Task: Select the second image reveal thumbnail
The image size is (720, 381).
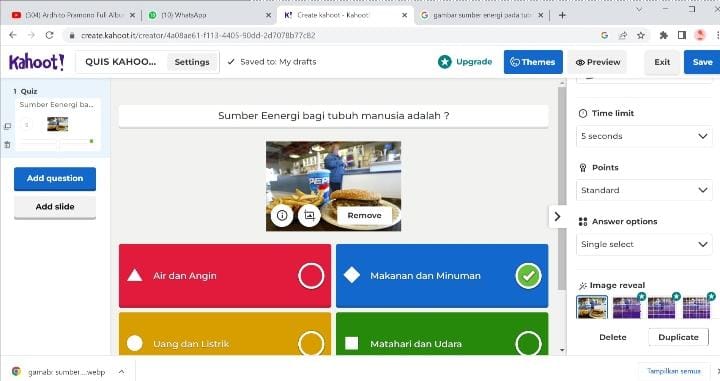Action: pos(627,307)
